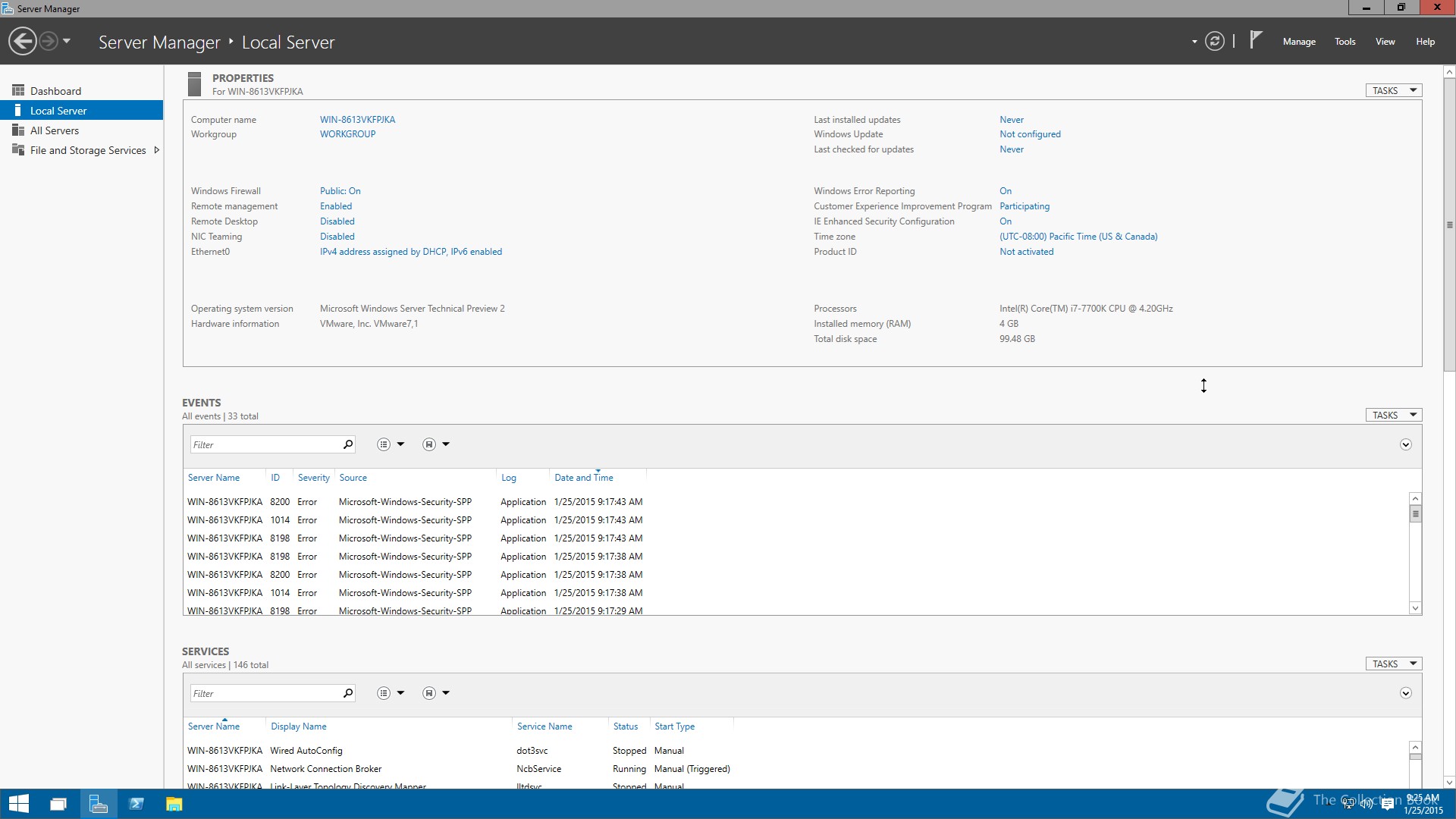Open the navigation history dropdown arrow
The image size is (1456, 819).
coord(67,41)
